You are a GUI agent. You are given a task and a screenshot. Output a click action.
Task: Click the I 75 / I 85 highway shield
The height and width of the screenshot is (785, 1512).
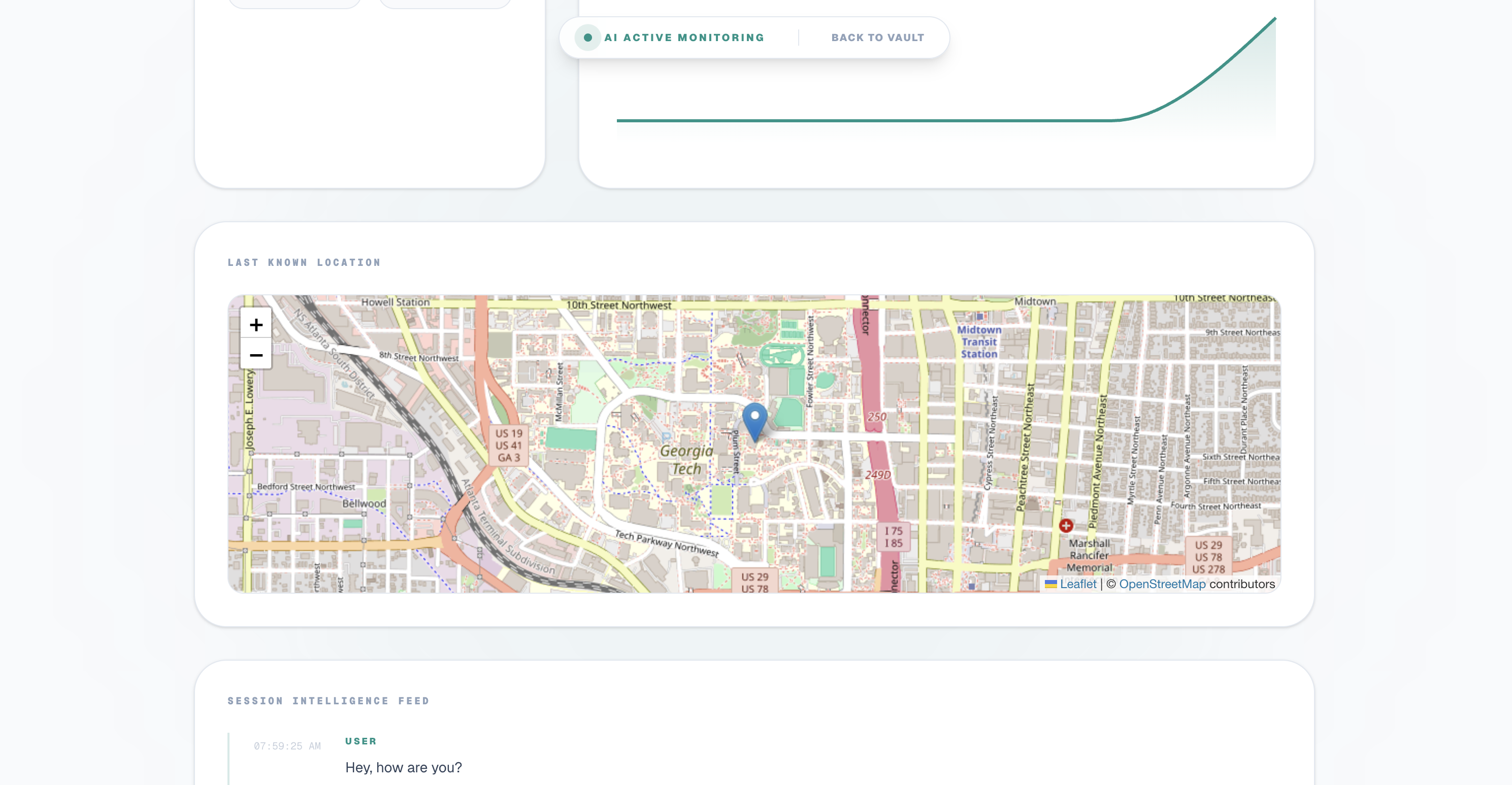click(x=894, y=537)
